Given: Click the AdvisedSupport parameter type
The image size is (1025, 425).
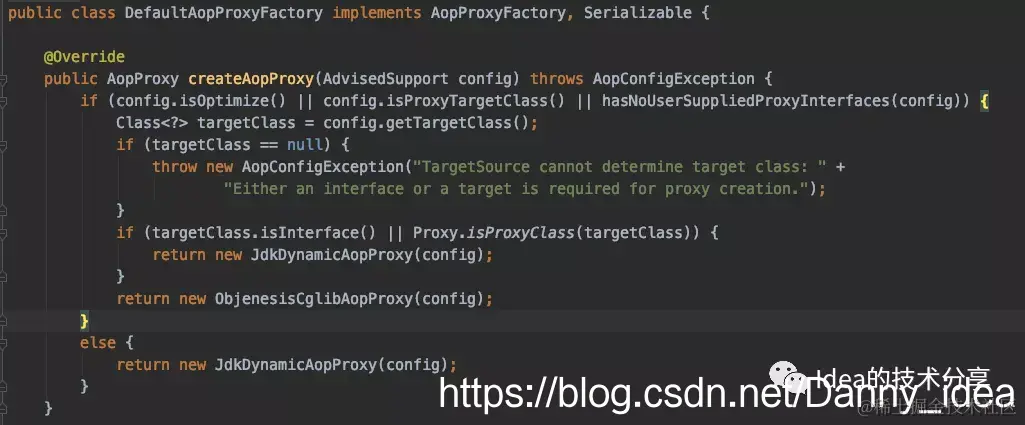Looking at the screenshot, I should coord(386,79).
